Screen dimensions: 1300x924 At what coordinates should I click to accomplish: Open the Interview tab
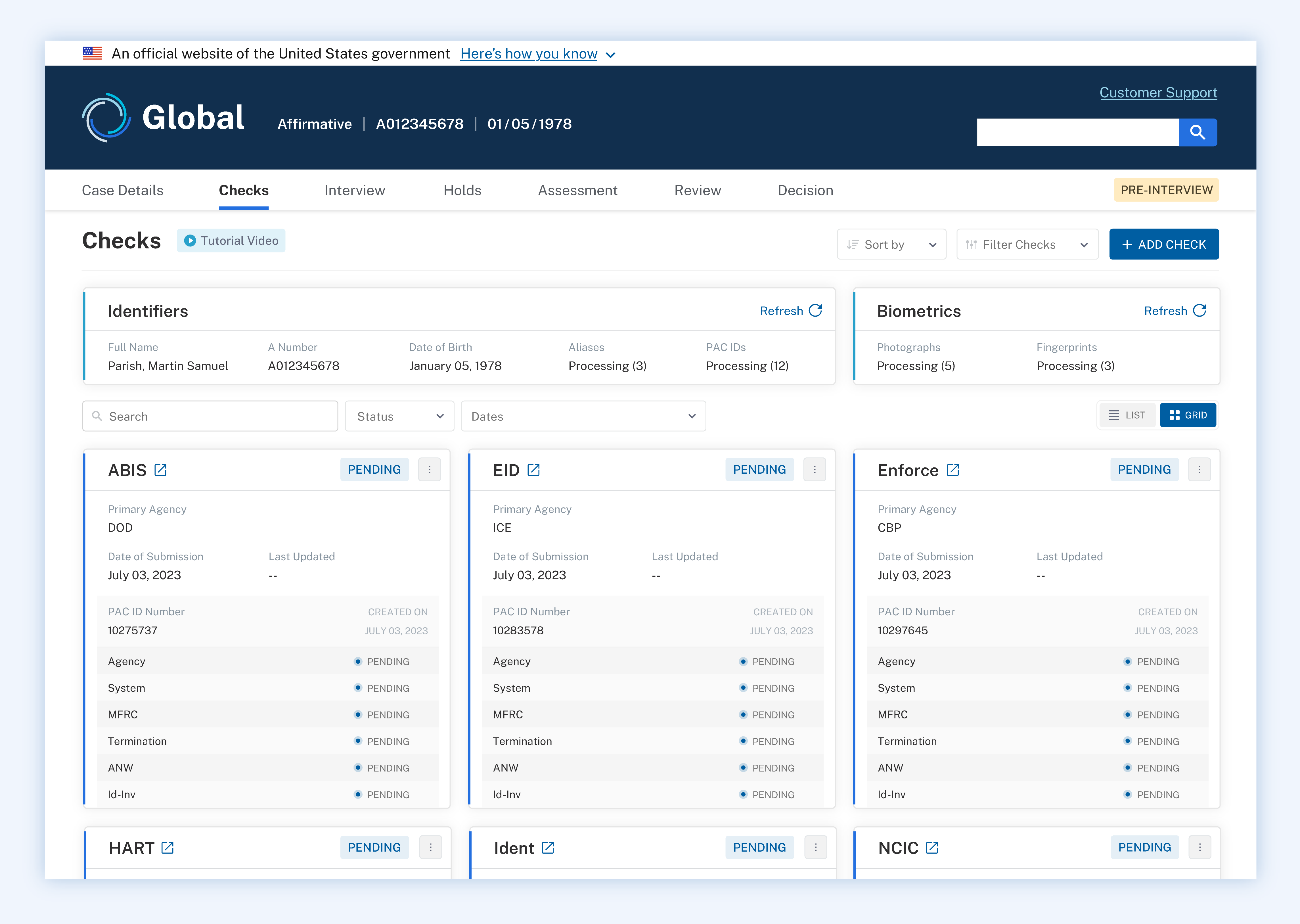coord(354,191)
